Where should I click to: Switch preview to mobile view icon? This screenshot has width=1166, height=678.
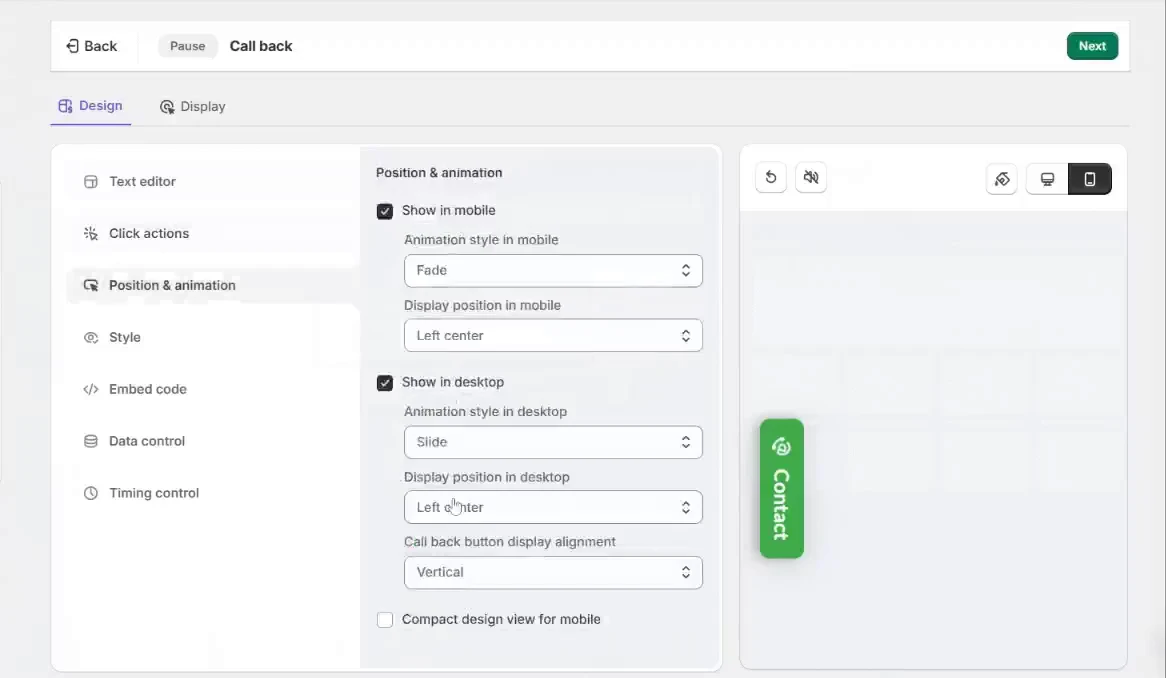[x=1089, y=179]
